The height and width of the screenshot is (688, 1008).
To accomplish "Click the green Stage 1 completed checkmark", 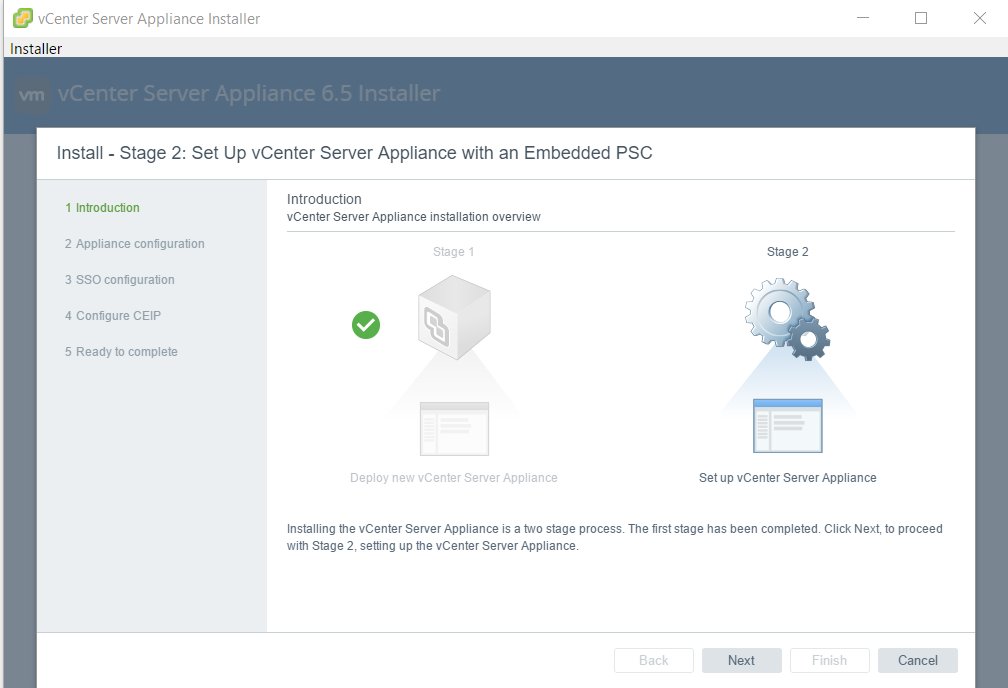I will pyautogui.click(x=366, y=325).
